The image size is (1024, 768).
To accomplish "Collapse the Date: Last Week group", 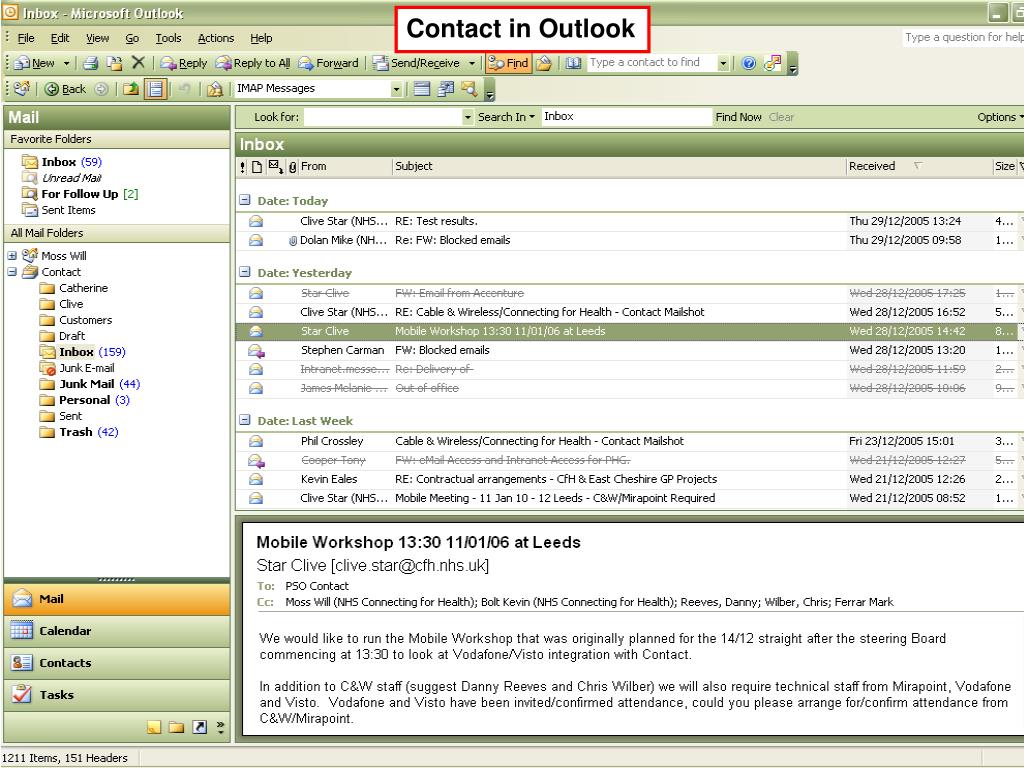I will [245, 421].
